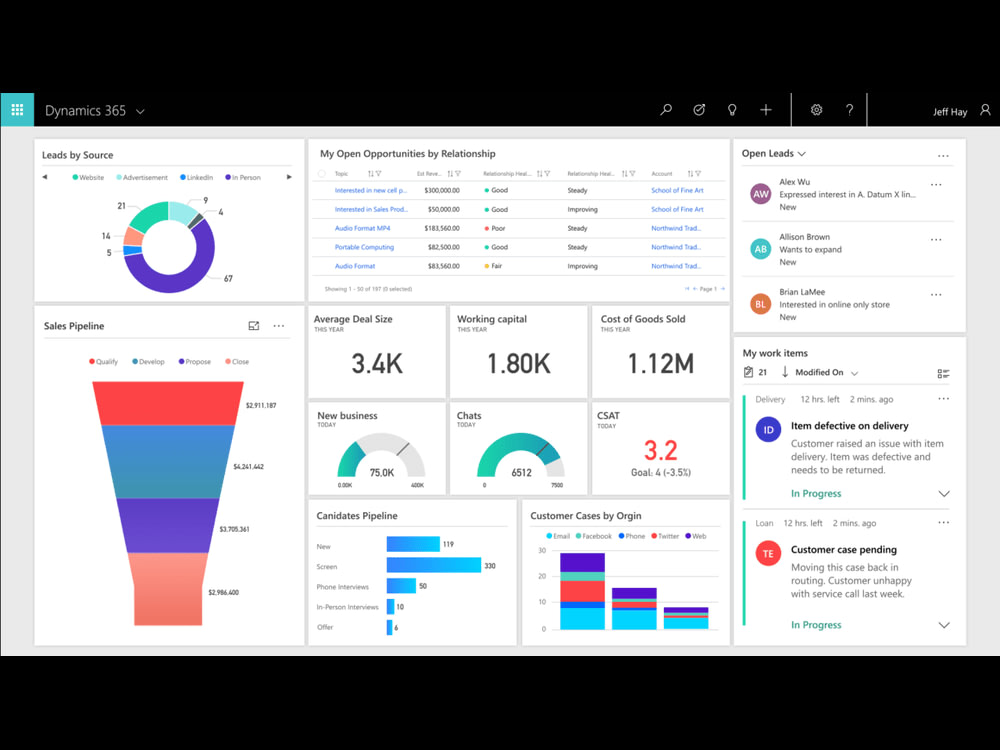Open the 'Interested in new cell p...' opportunity
1000x750 pixels.
click(371, 190)
